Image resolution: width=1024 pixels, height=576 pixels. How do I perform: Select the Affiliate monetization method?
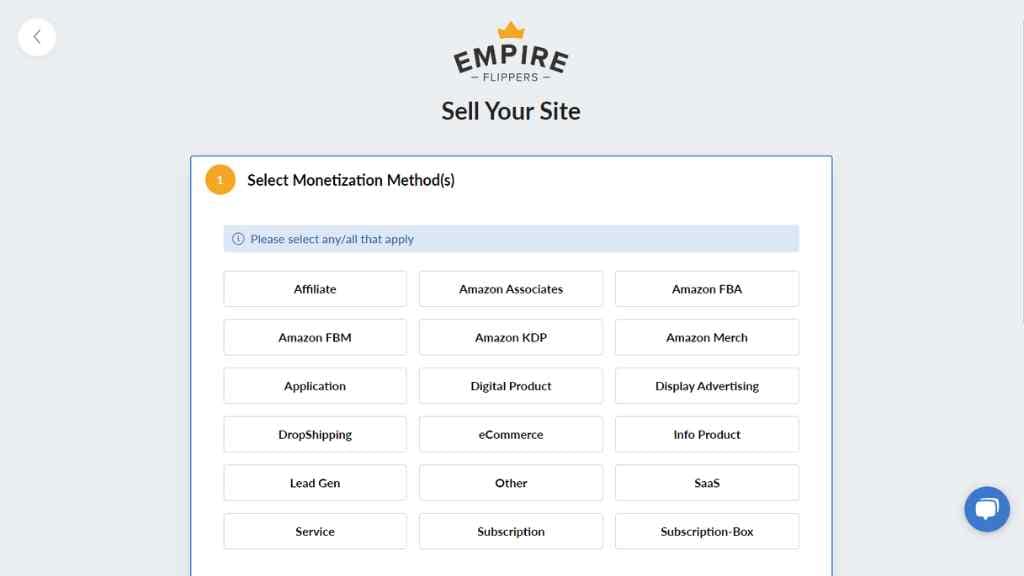point(314,288)
